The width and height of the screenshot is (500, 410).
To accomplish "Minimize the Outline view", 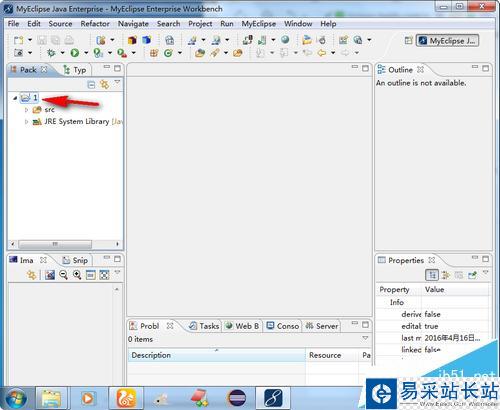I will click(x=475, y=67).
